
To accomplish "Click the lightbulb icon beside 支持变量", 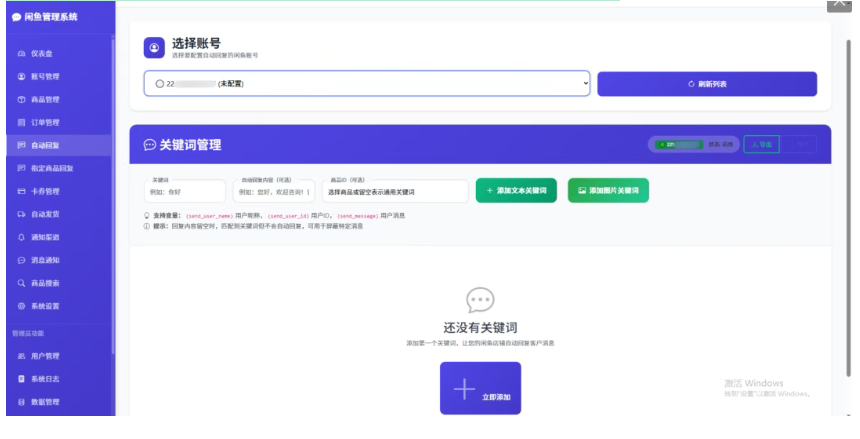I will [146, 216].
